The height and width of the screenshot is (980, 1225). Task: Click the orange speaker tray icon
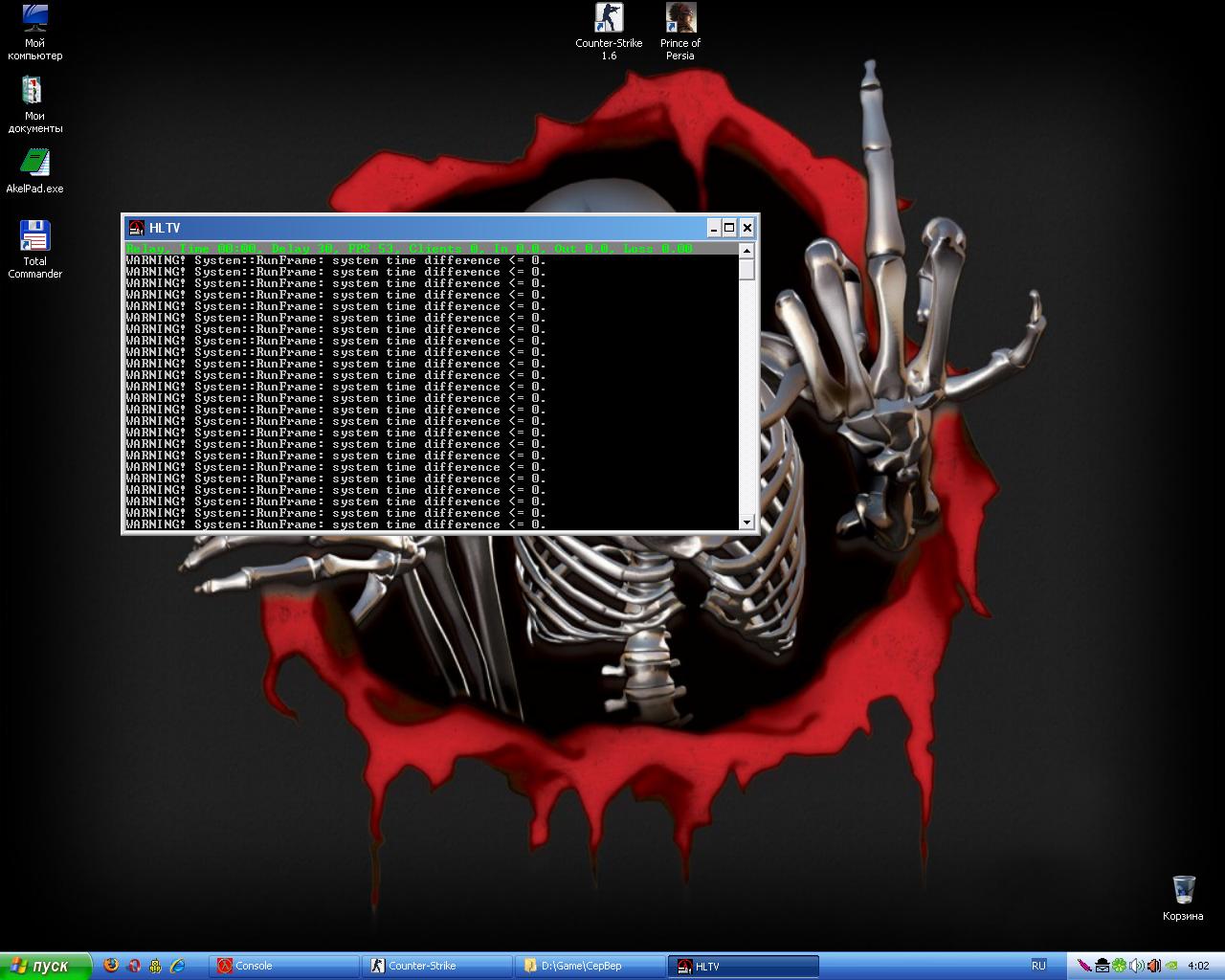tap(1154, 966)
